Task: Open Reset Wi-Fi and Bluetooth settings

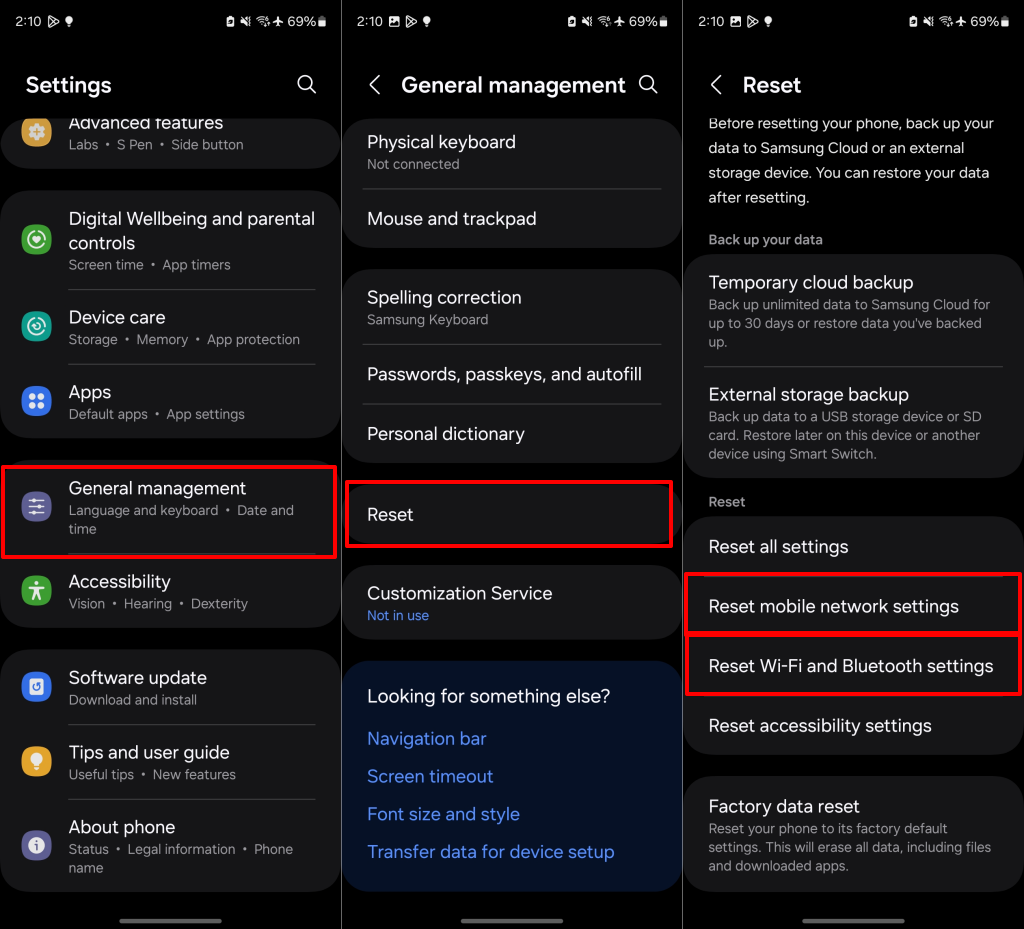Action: [852, 665]
